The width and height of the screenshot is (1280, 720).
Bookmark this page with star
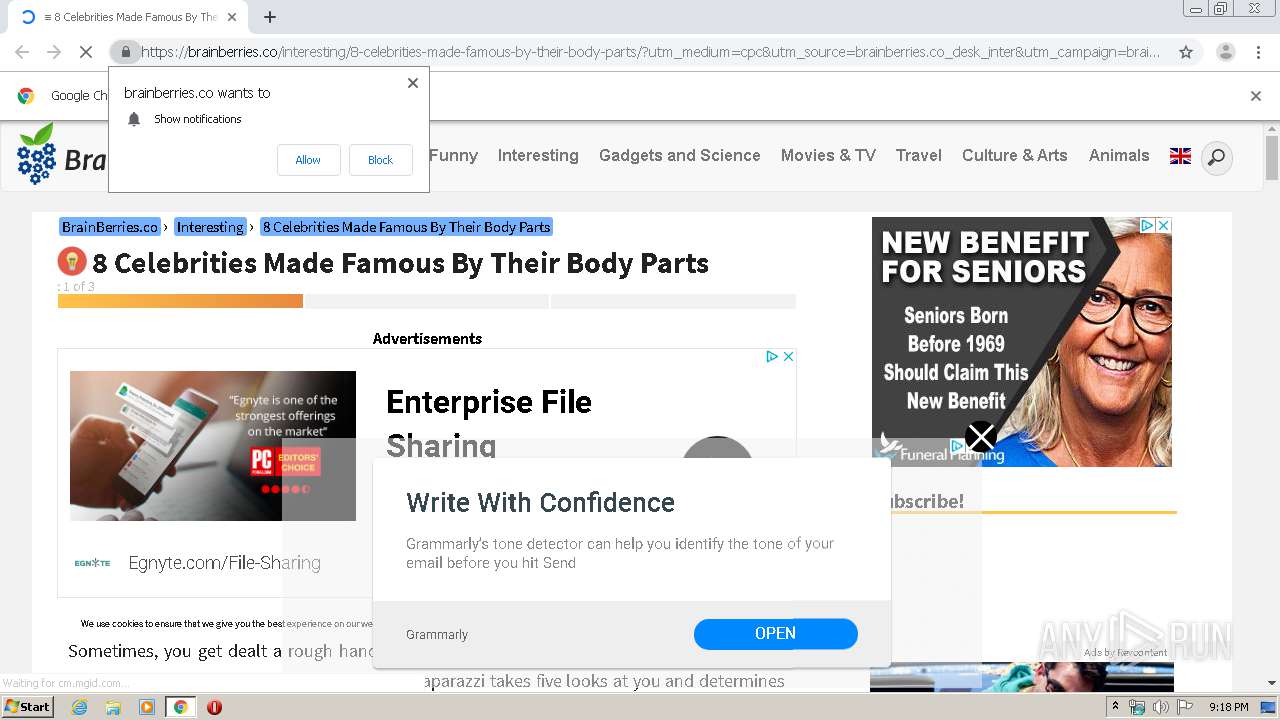[1186, 52]
